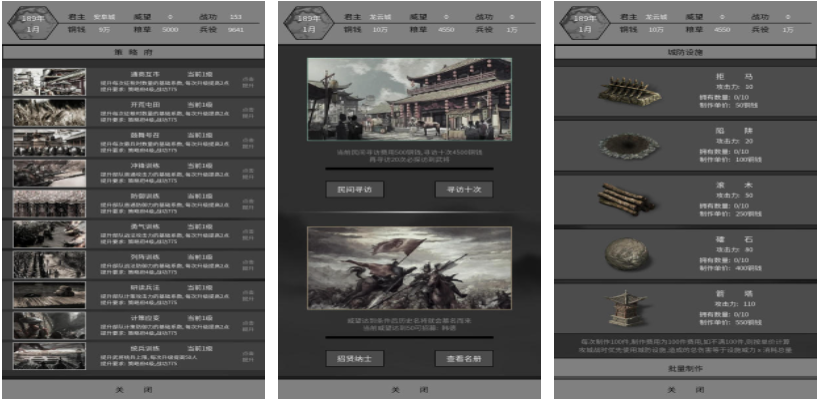
Task: Open the 查看名册 roster button
Action: tap(464, 358)
